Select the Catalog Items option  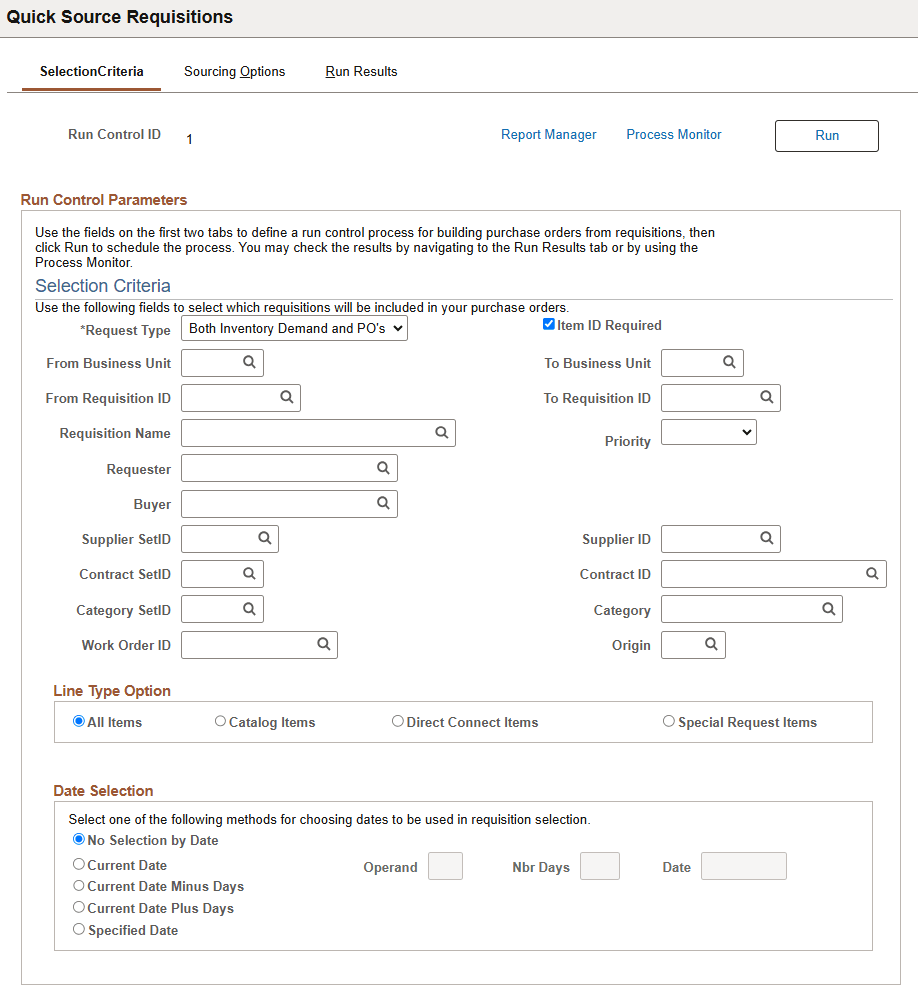[220, 721]
